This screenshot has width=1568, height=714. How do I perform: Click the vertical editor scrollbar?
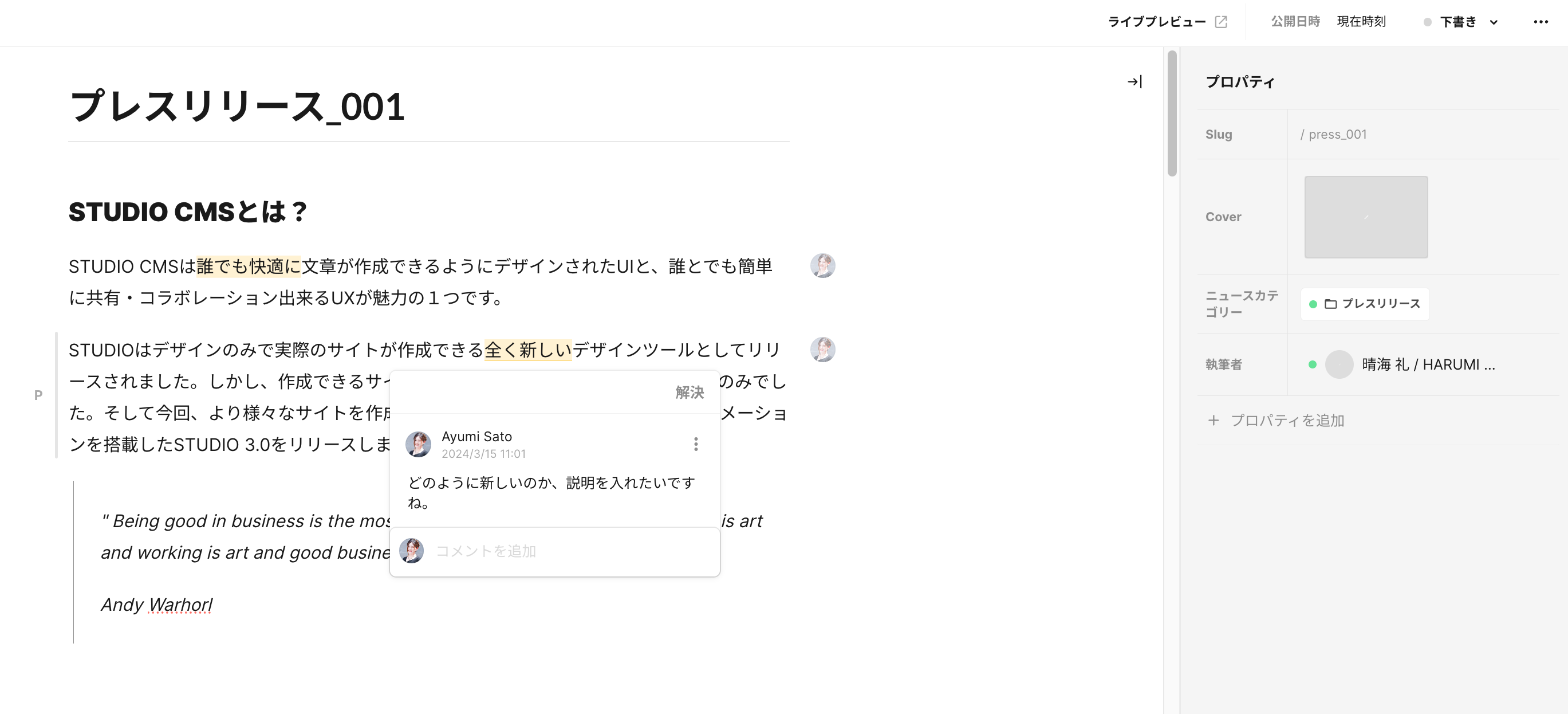click(x=1172, y=115)
